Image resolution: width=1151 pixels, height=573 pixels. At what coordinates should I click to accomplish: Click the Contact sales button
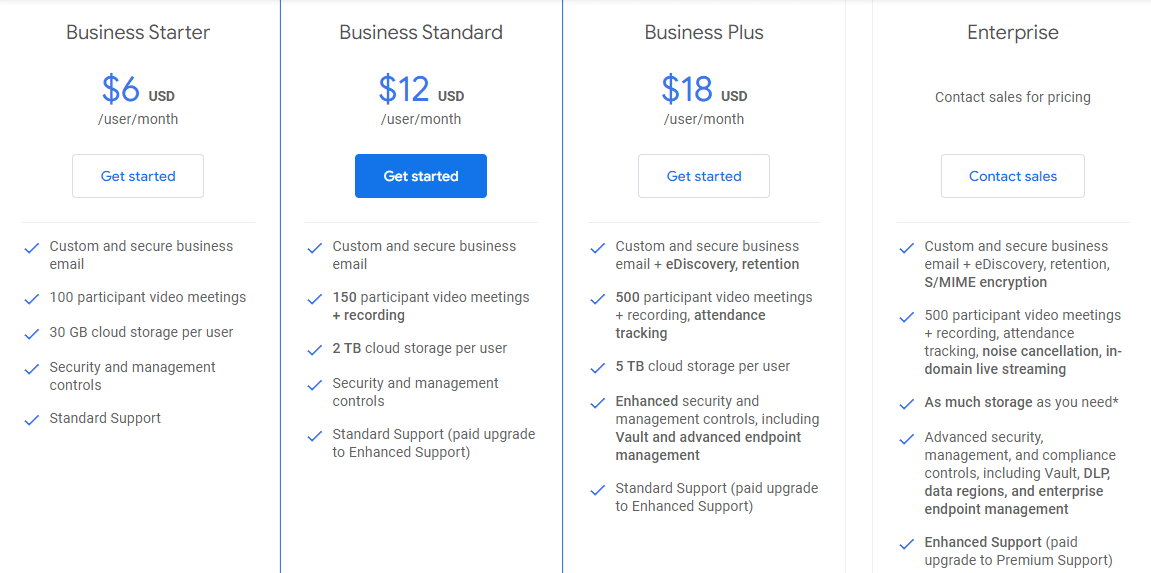point(1012,176)
